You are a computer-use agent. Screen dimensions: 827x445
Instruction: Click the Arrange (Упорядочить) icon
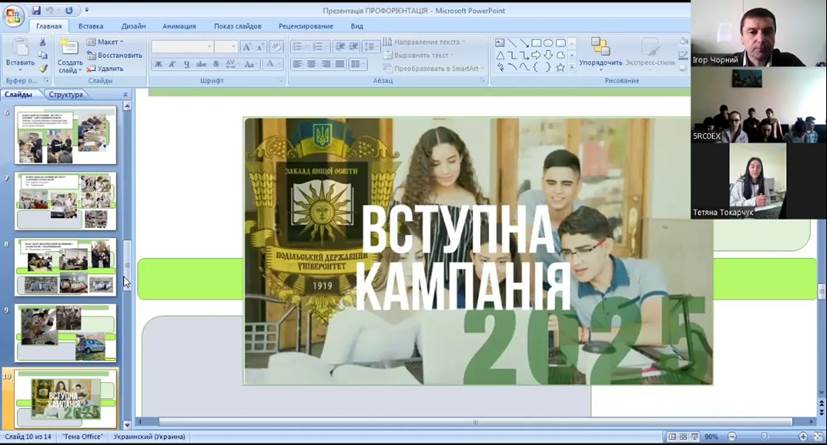[600, 52]
